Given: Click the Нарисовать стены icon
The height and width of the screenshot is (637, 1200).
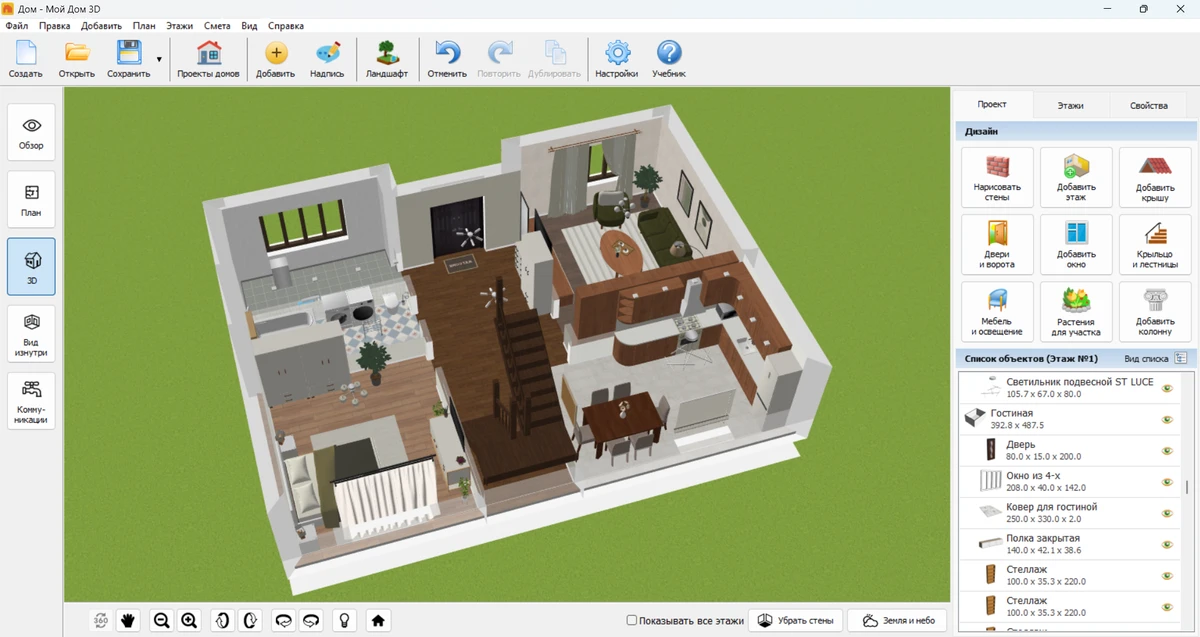Looking at the screenshot, I should [996, 177].
